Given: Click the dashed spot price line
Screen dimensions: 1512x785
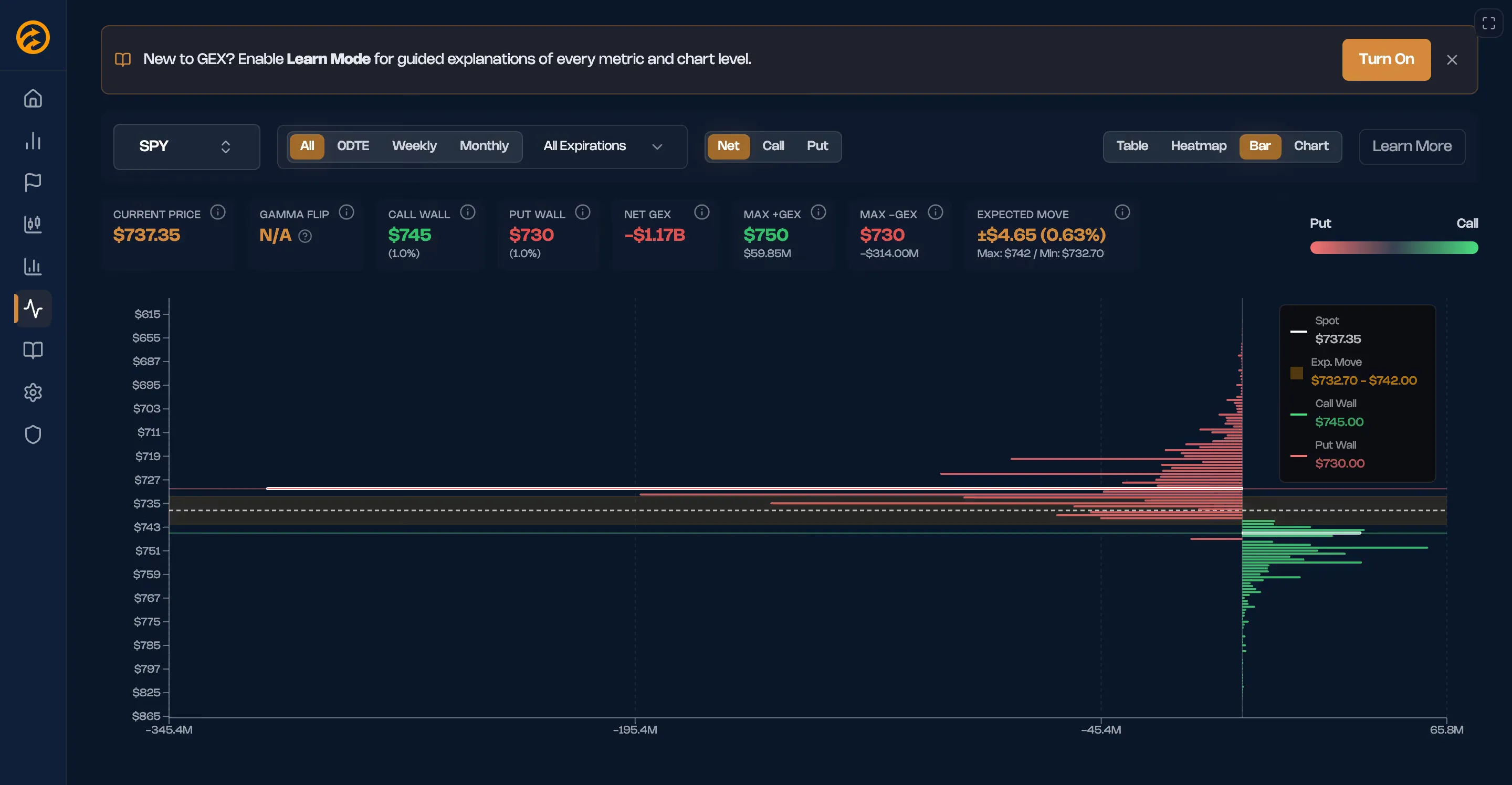Looking at the screenshot, I should pyautogui.click(x=807, y=511).
